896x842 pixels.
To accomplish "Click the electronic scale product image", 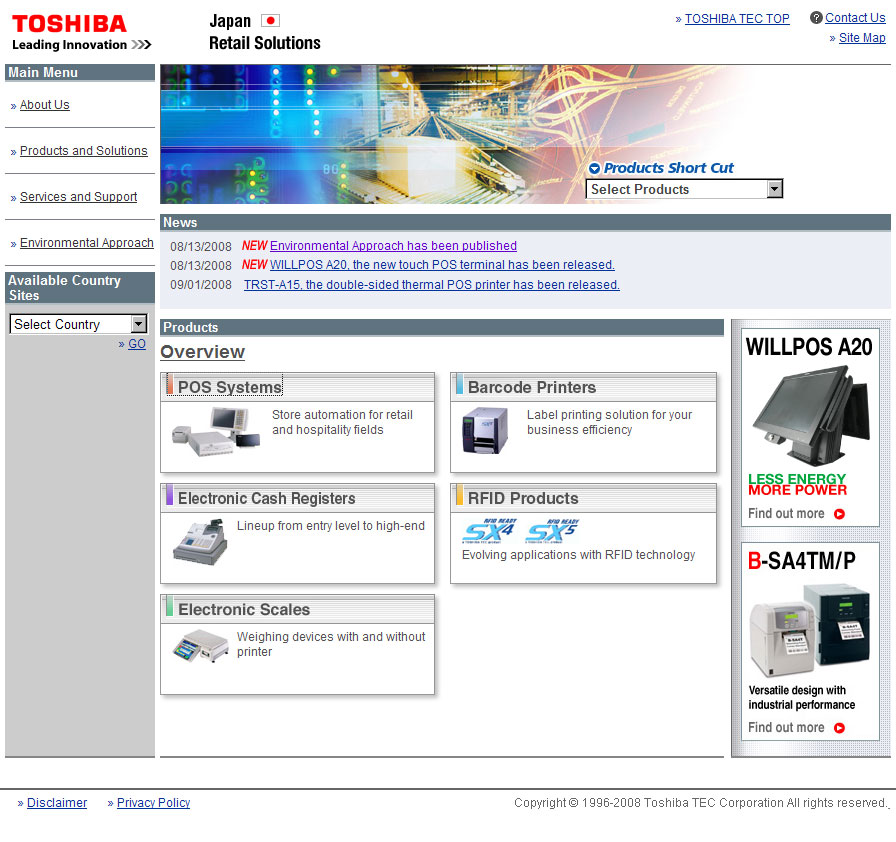I will click(201, 646).
